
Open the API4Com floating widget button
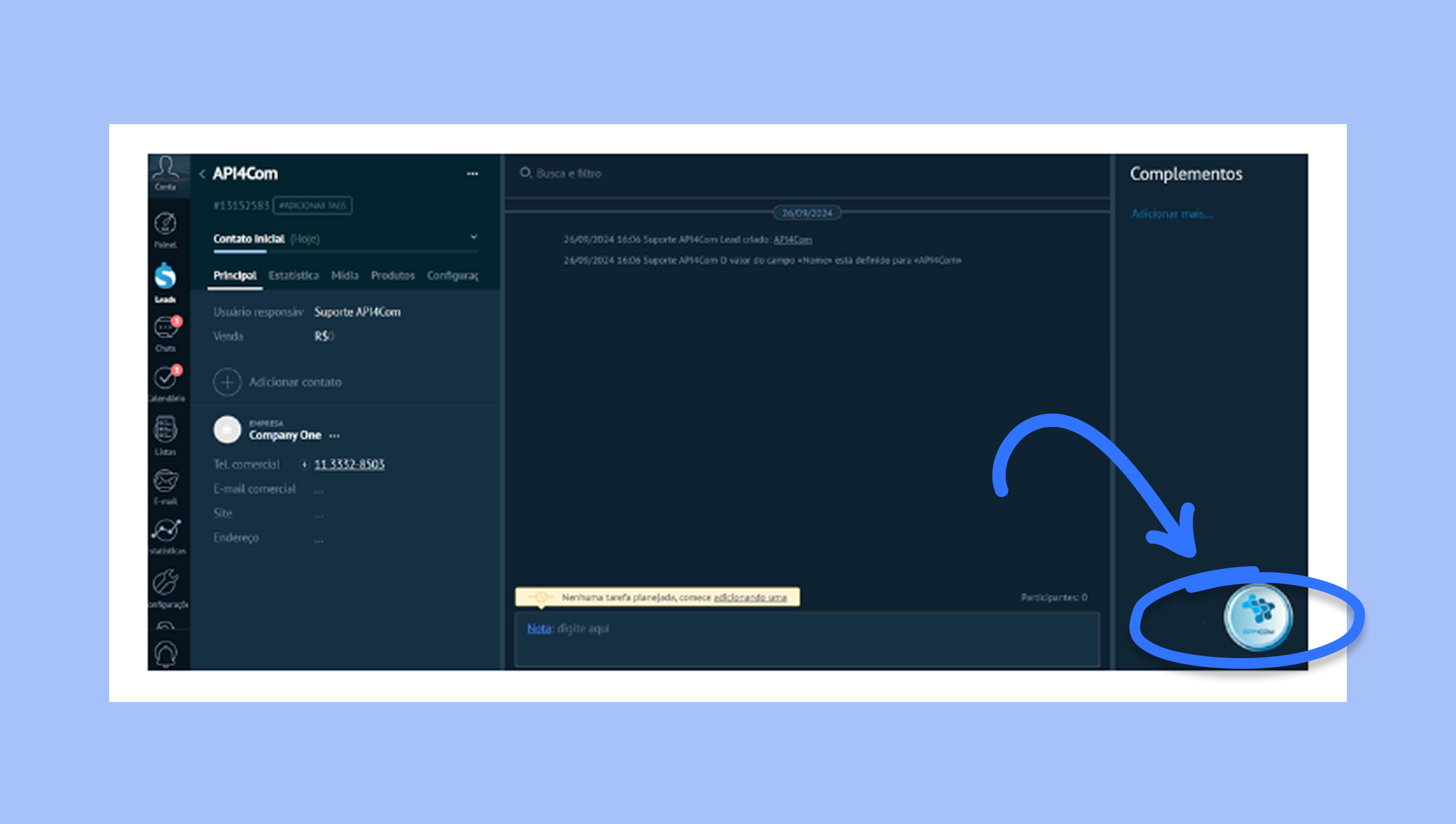(1257, 617)
